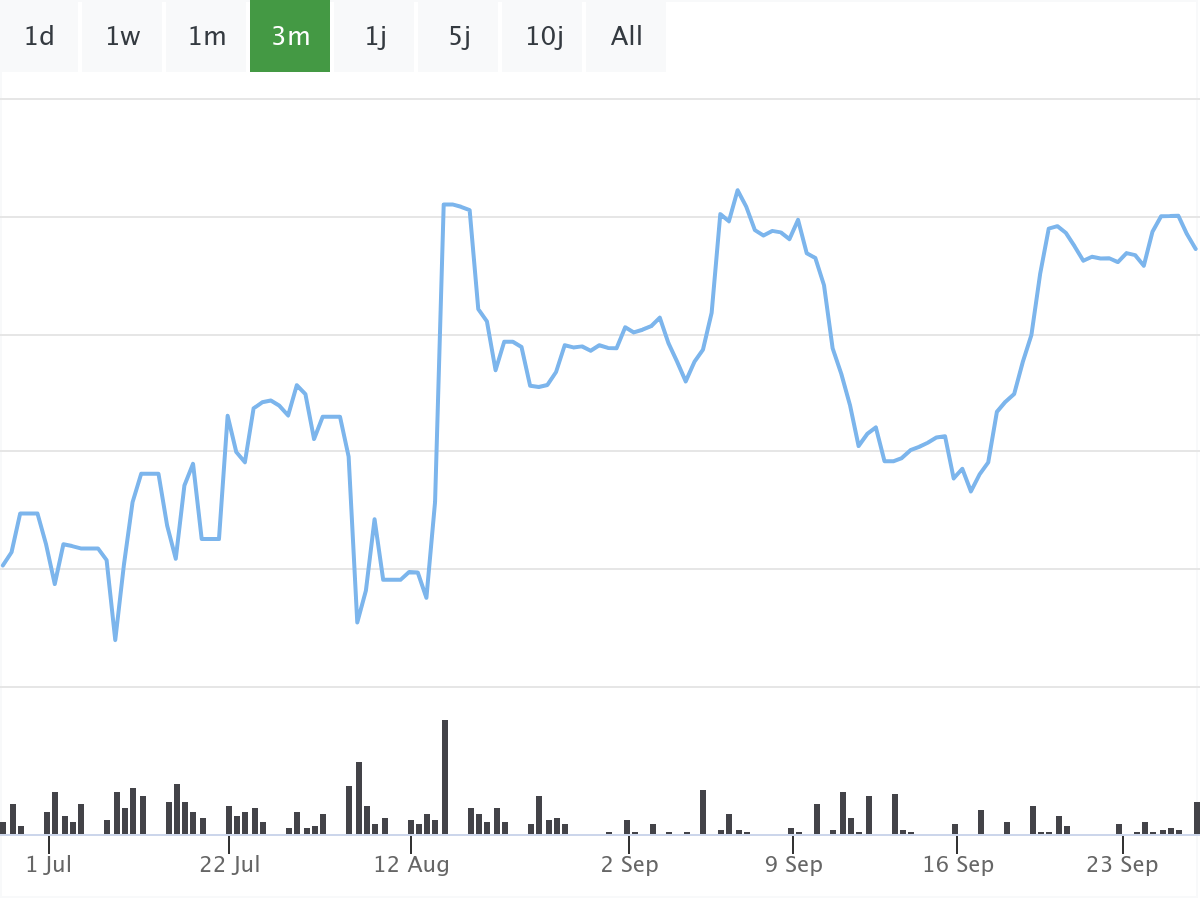Click the highest peak of the price line
The image size is (1200, 900).
pos(738,190)
